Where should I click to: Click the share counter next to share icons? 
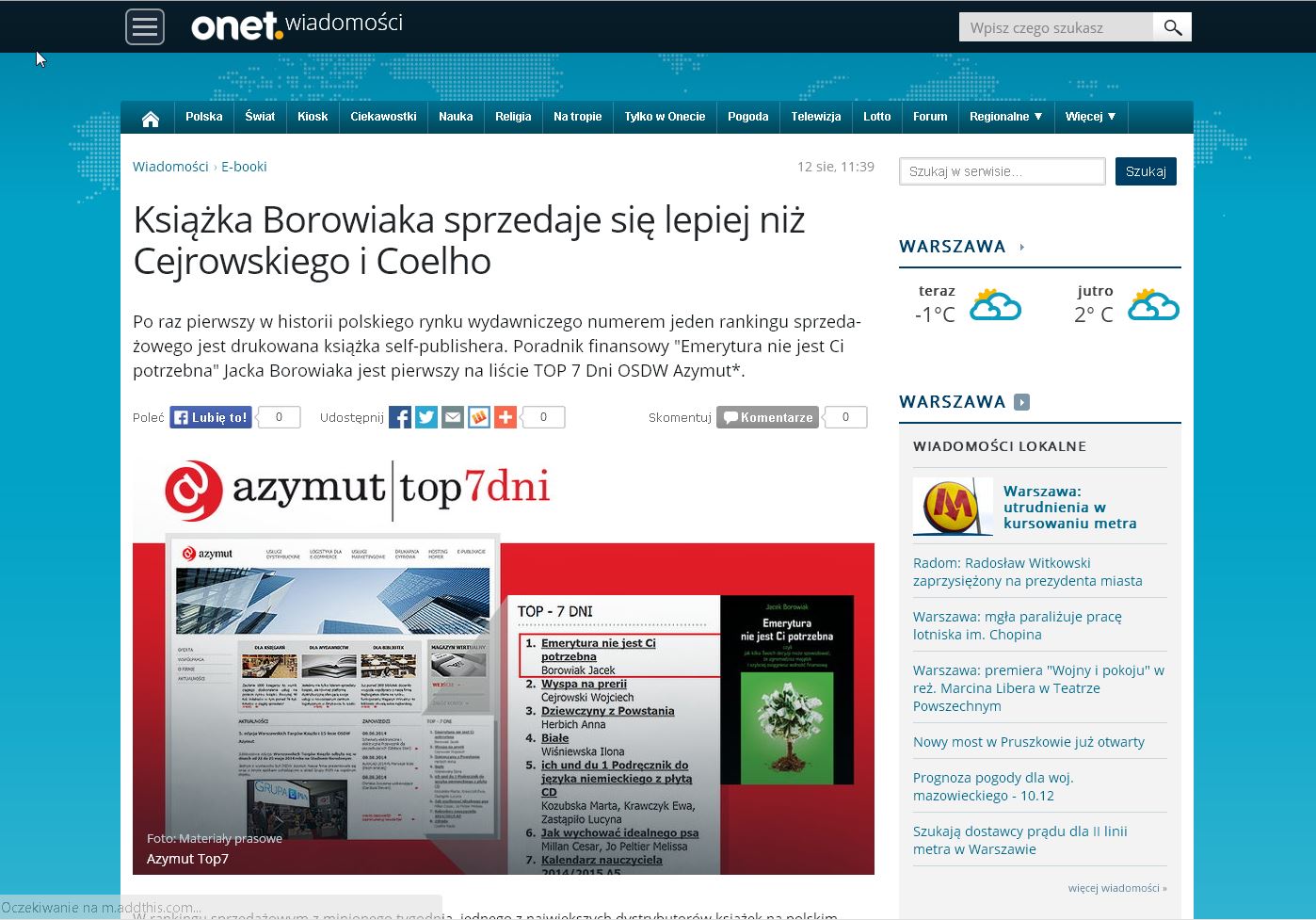click(543, 417)
